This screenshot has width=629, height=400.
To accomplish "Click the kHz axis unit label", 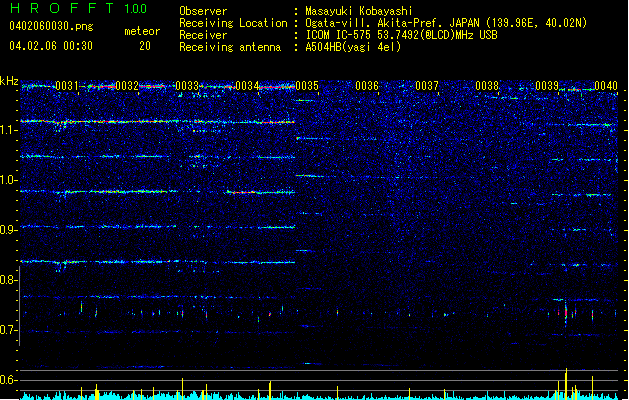I will click(9, 81).
